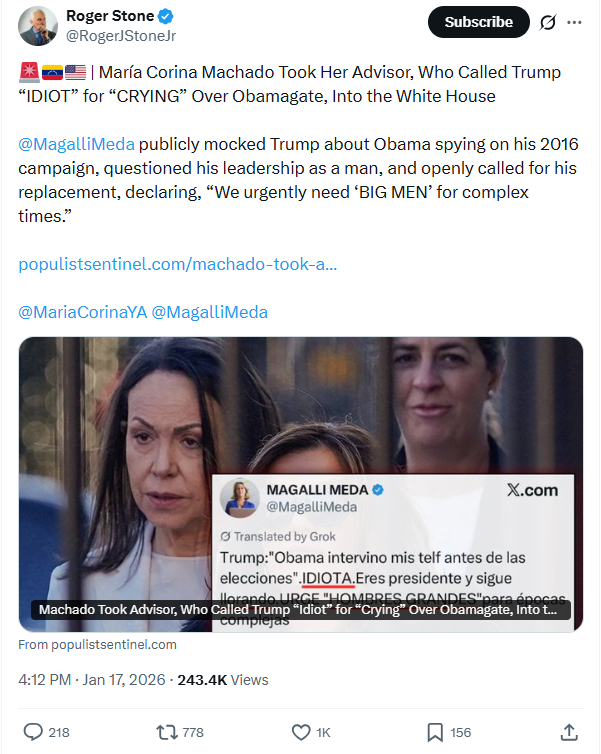Screen dimensions: 601x754
Task: Open Roger Stone's profile avatar
Action: coord(38,26)
